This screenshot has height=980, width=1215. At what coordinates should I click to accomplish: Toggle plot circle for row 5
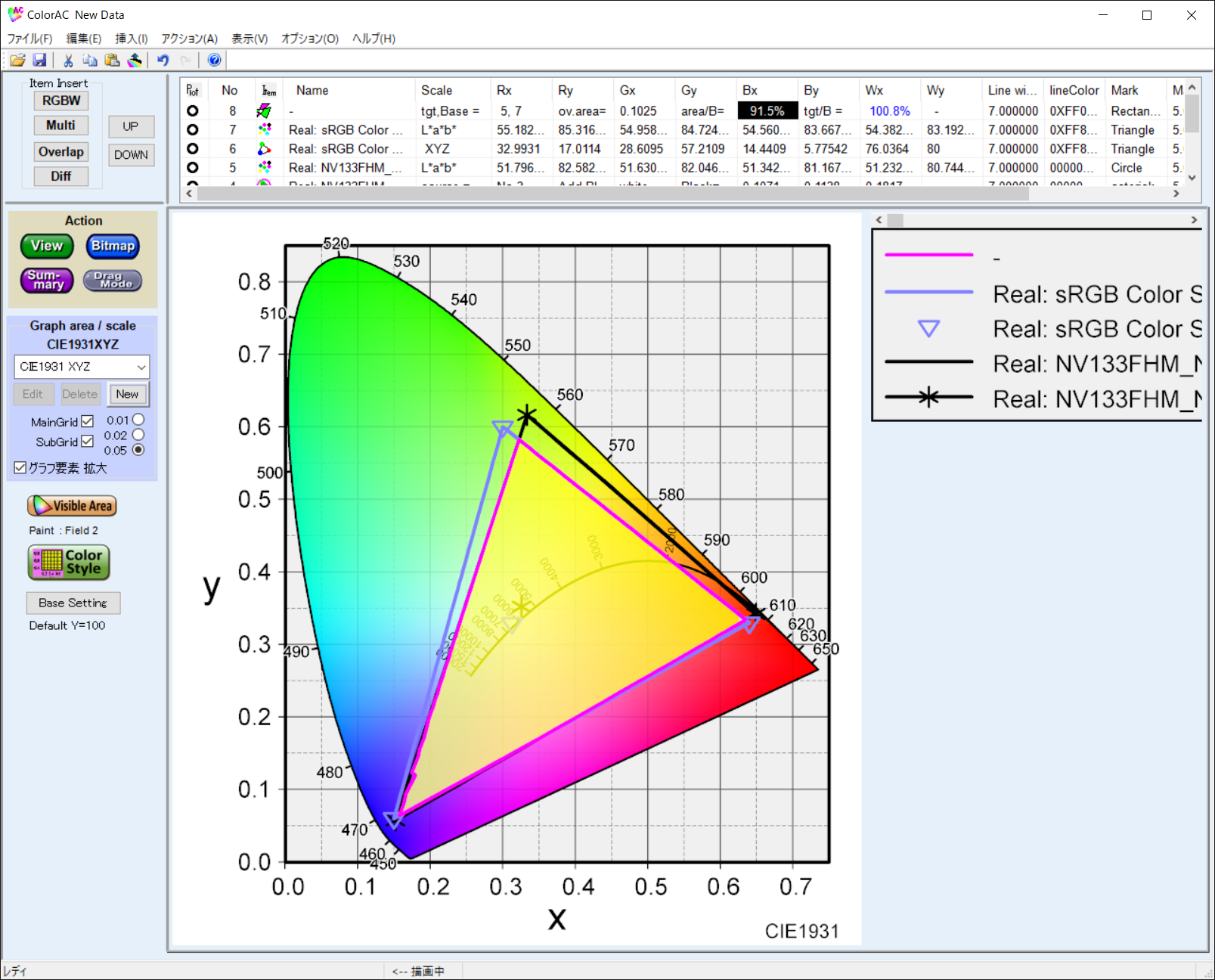[193, 168]
